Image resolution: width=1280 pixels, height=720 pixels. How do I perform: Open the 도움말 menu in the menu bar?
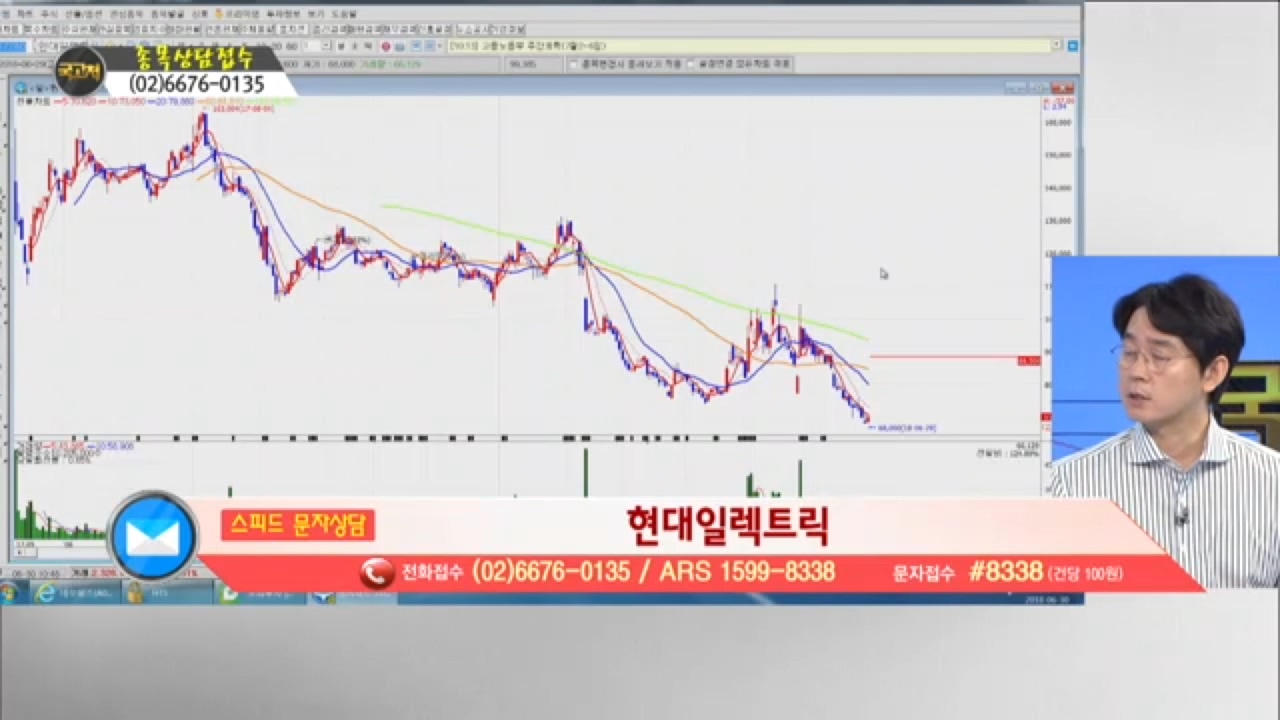click(x=343, y=14)
